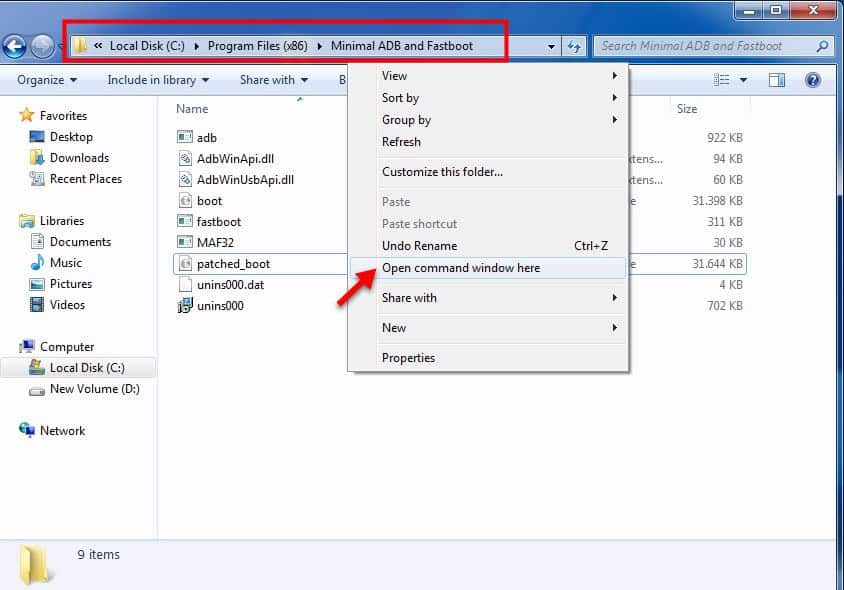The height and width of the screenshot is (590, 844).
Task: Go back with the Back arrow button
Action: tap(15, 46)
